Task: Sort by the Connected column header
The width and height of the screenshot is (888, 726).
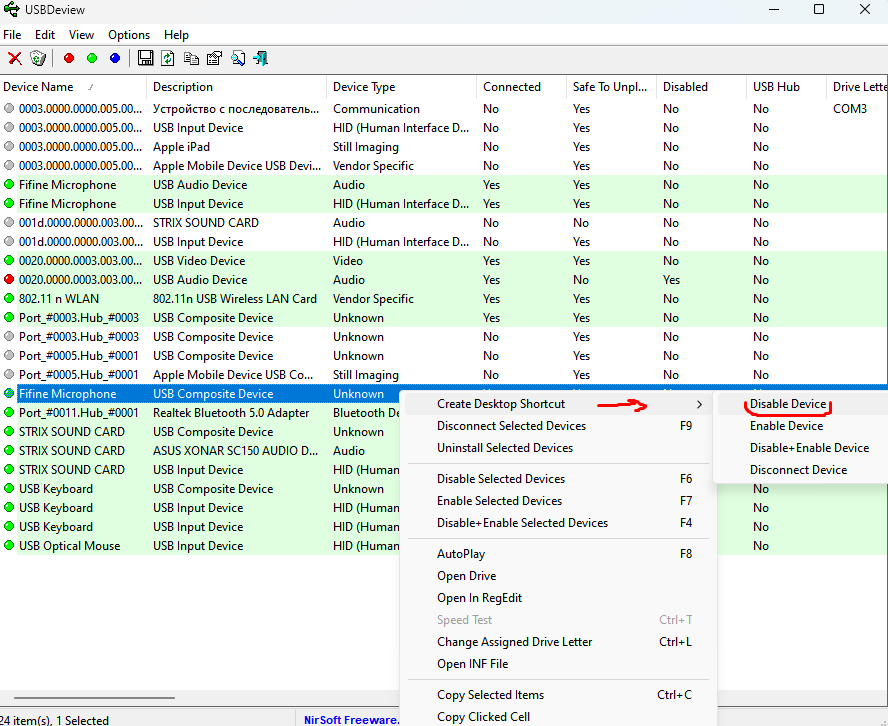Action: (522, 87)
